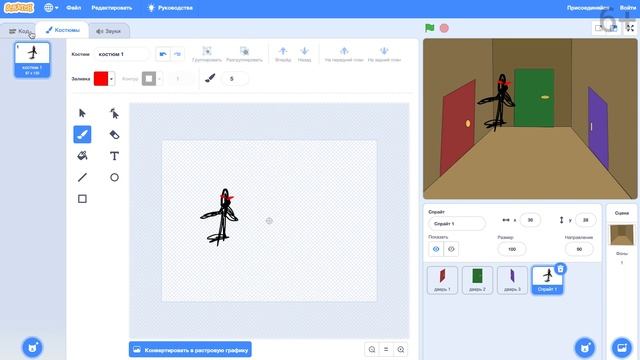Select the дверь 2 sprite thumbnail
The height and width of the screenshot is (360, 640).
[478, 280]
